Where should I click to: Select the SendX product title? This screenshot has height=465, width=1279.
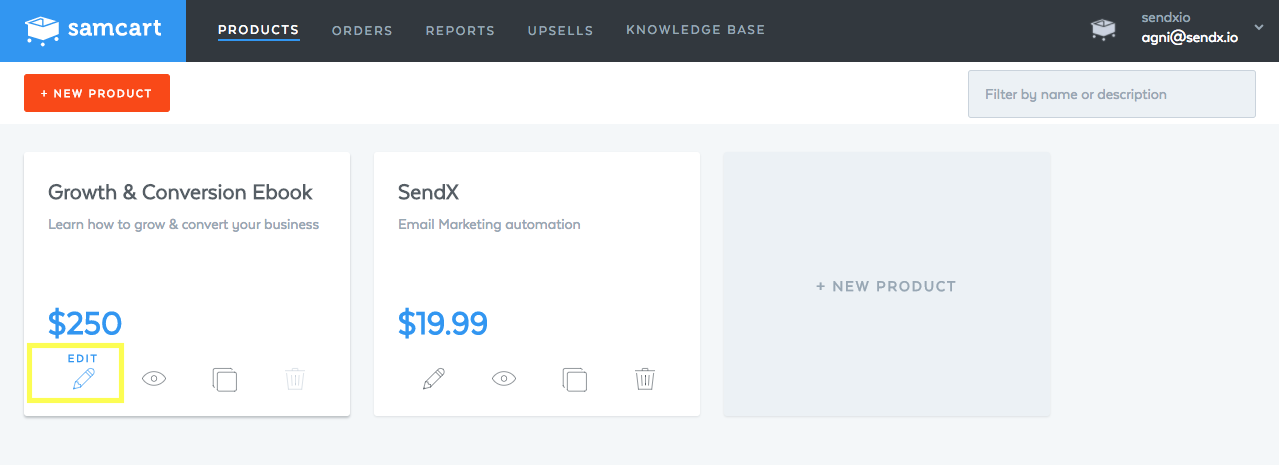pos(428,192)
